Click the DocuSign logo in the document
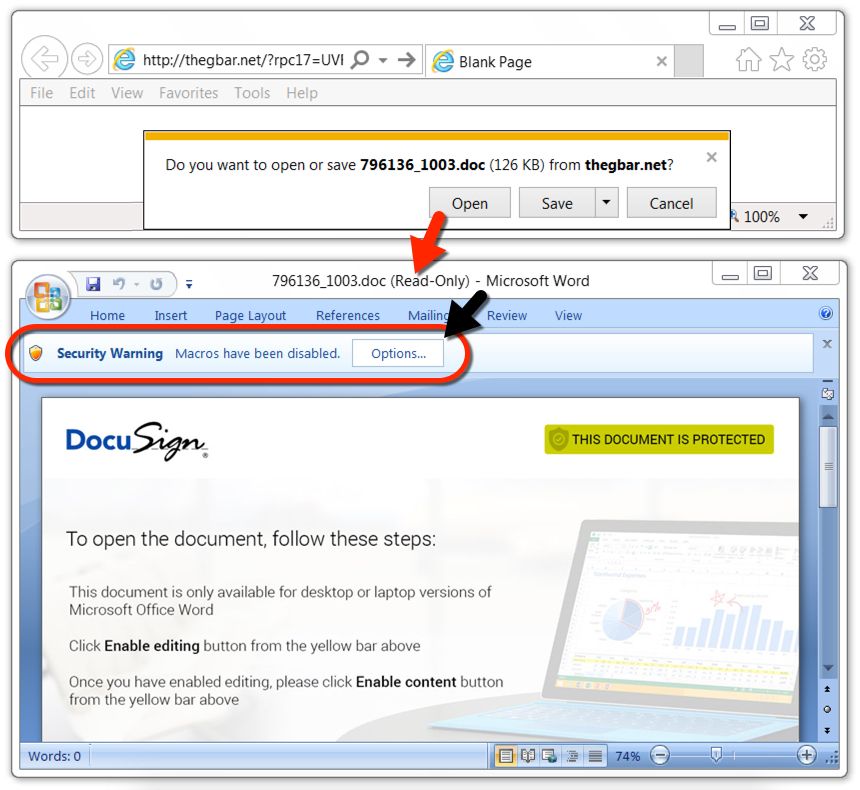 [137, 441]
